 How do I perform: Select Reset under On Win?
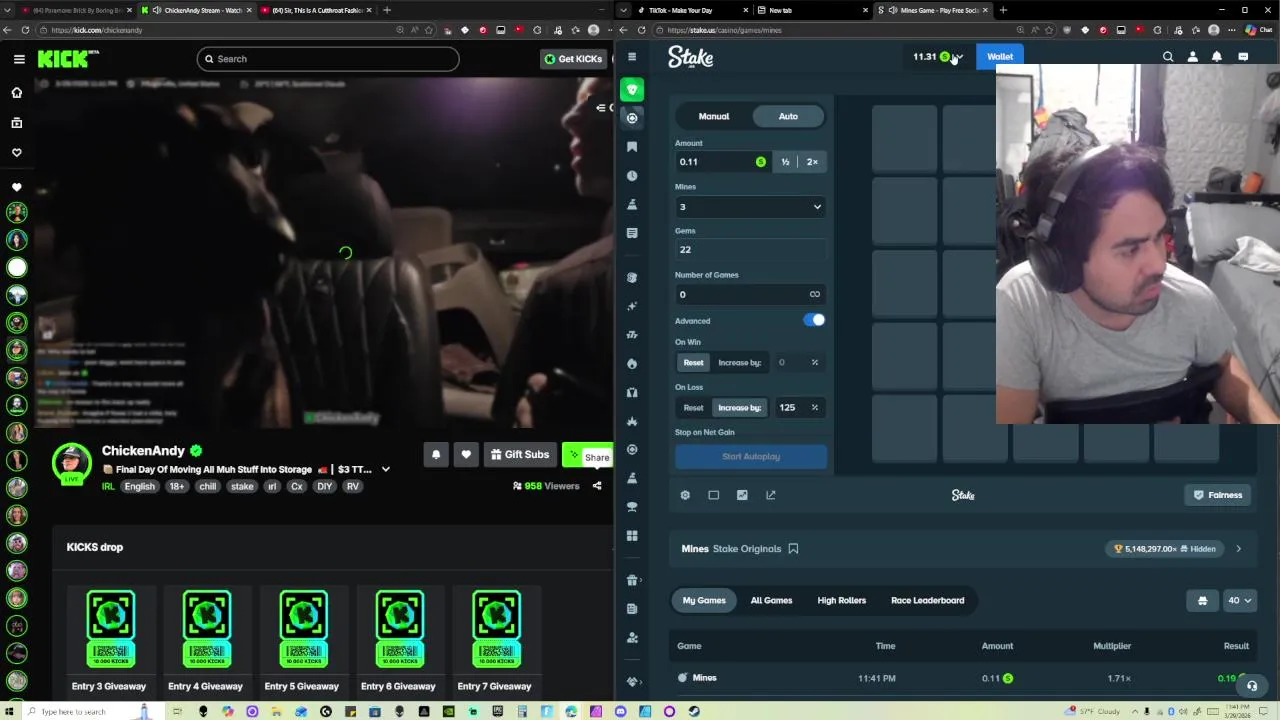(x=693, y=363)
